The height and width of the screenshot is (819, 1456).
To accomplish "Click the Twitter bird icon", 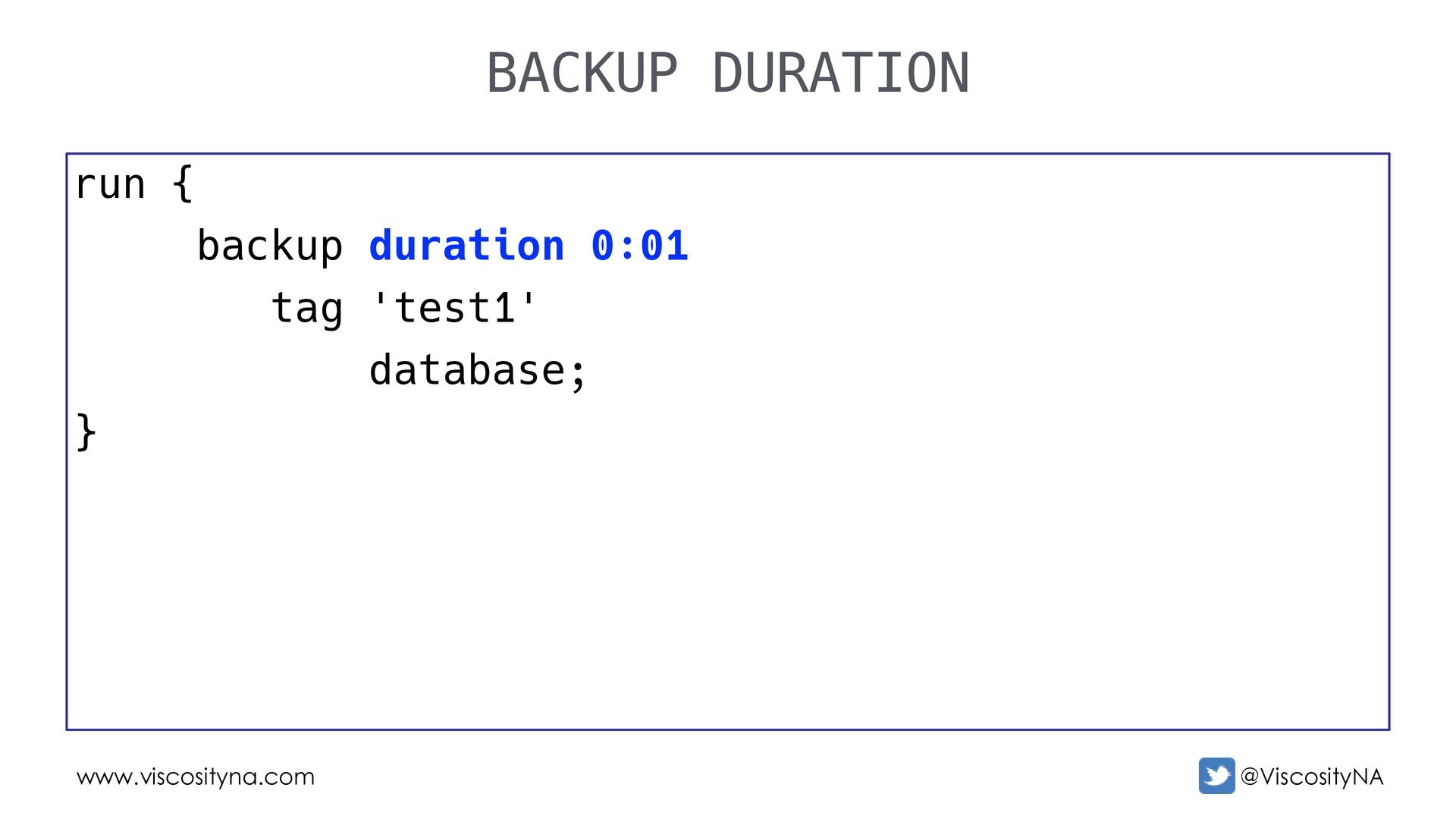I will pyautogui.click(x=1216, y=776).
